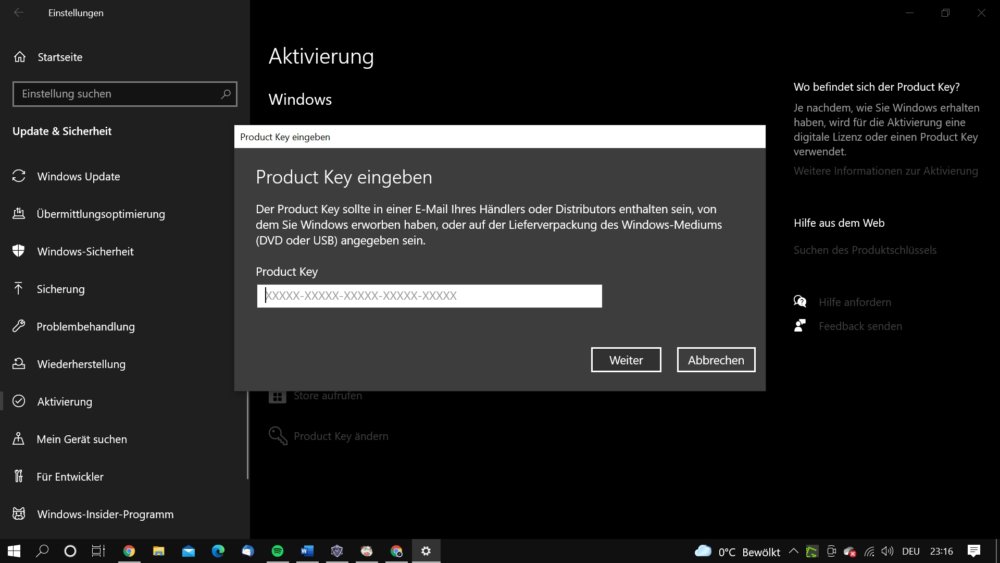Expand hidden system tray icons chevron

(x=793, y=551)
